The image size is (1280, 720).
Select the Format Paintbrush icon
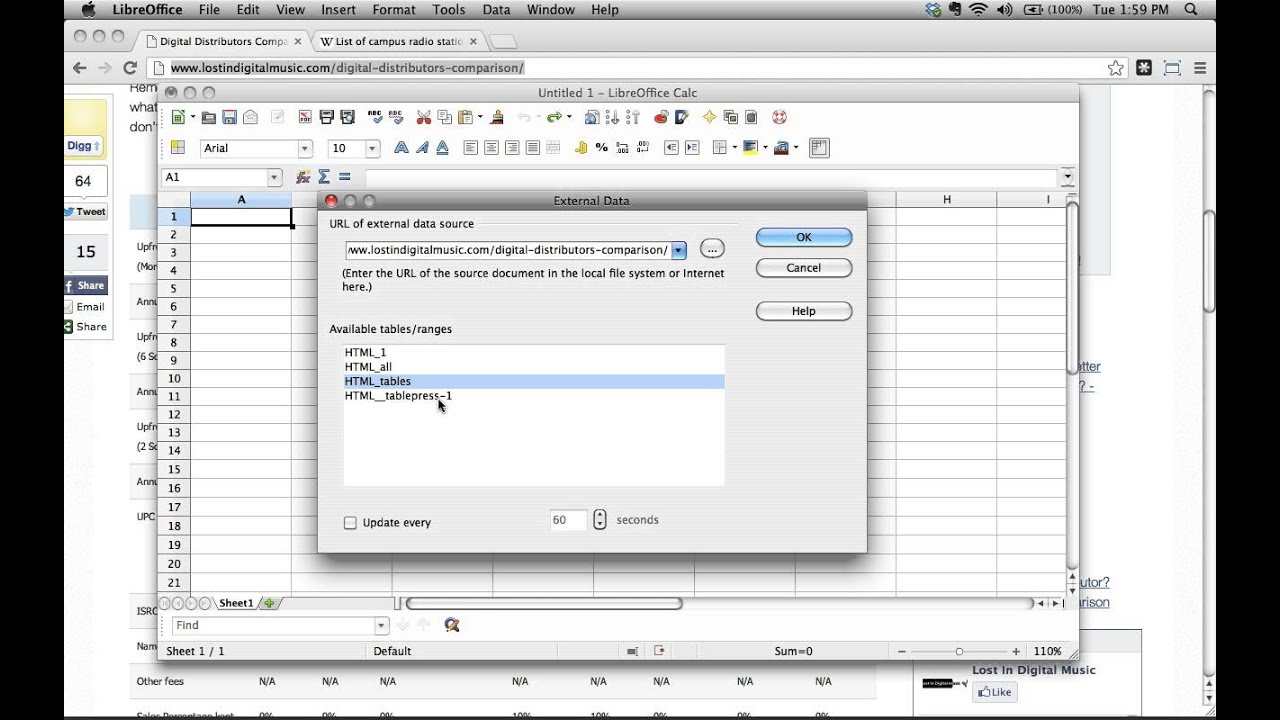coord(496,117)
